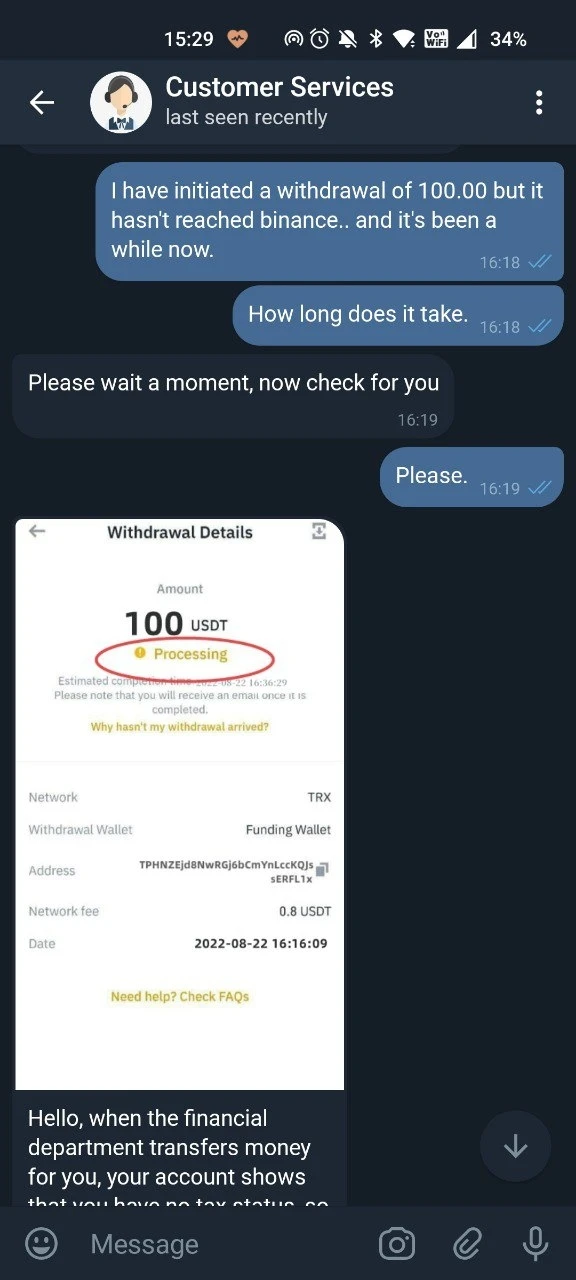The image size is (576, 1280).
Task: Select the 'Please.' sent message bubble
Action: click(x=472, y=477)
